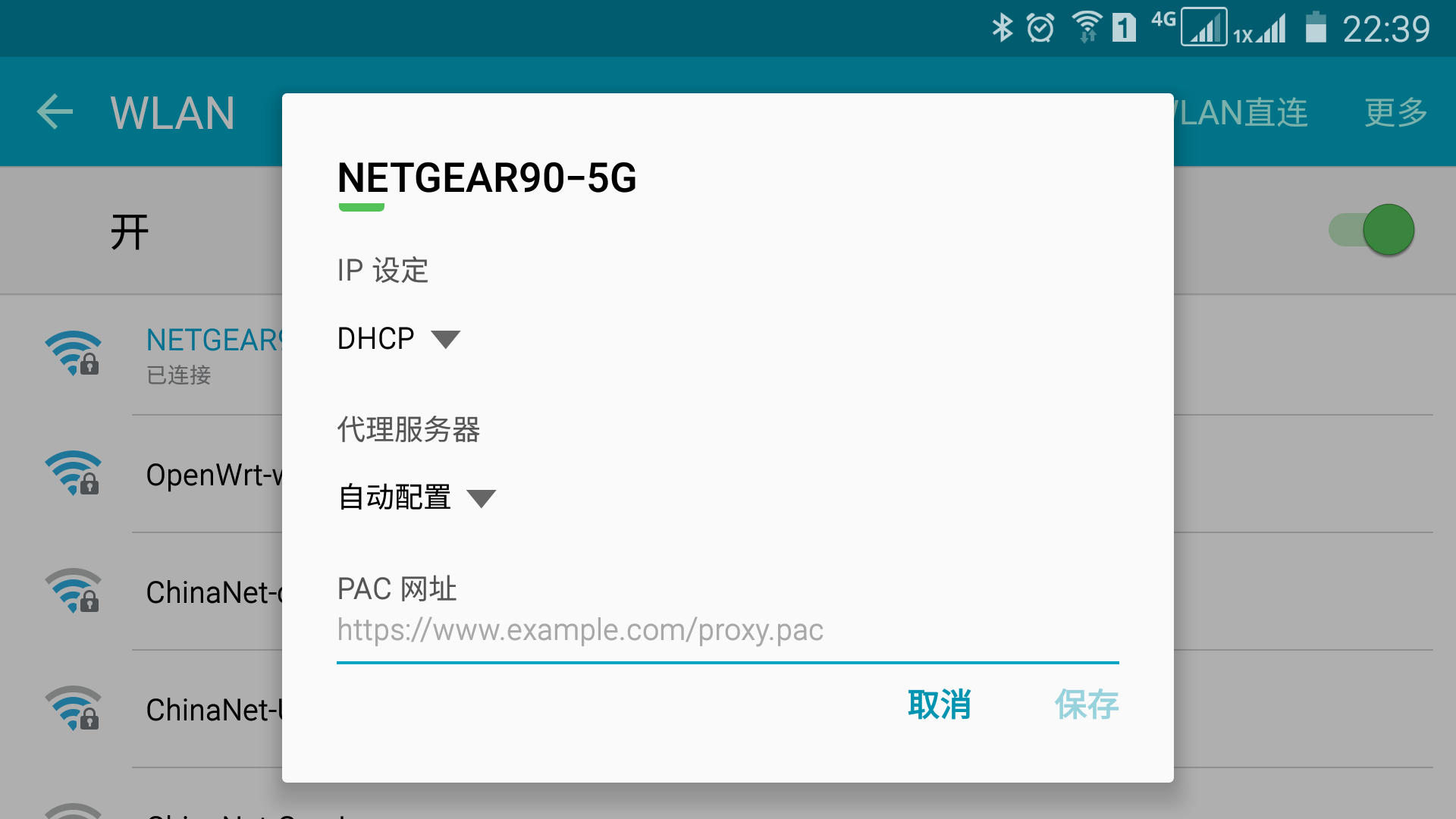Screen dimensions: 1456x819
Task: Tap the back arrow beside WLAN
Action: [55, 112]
